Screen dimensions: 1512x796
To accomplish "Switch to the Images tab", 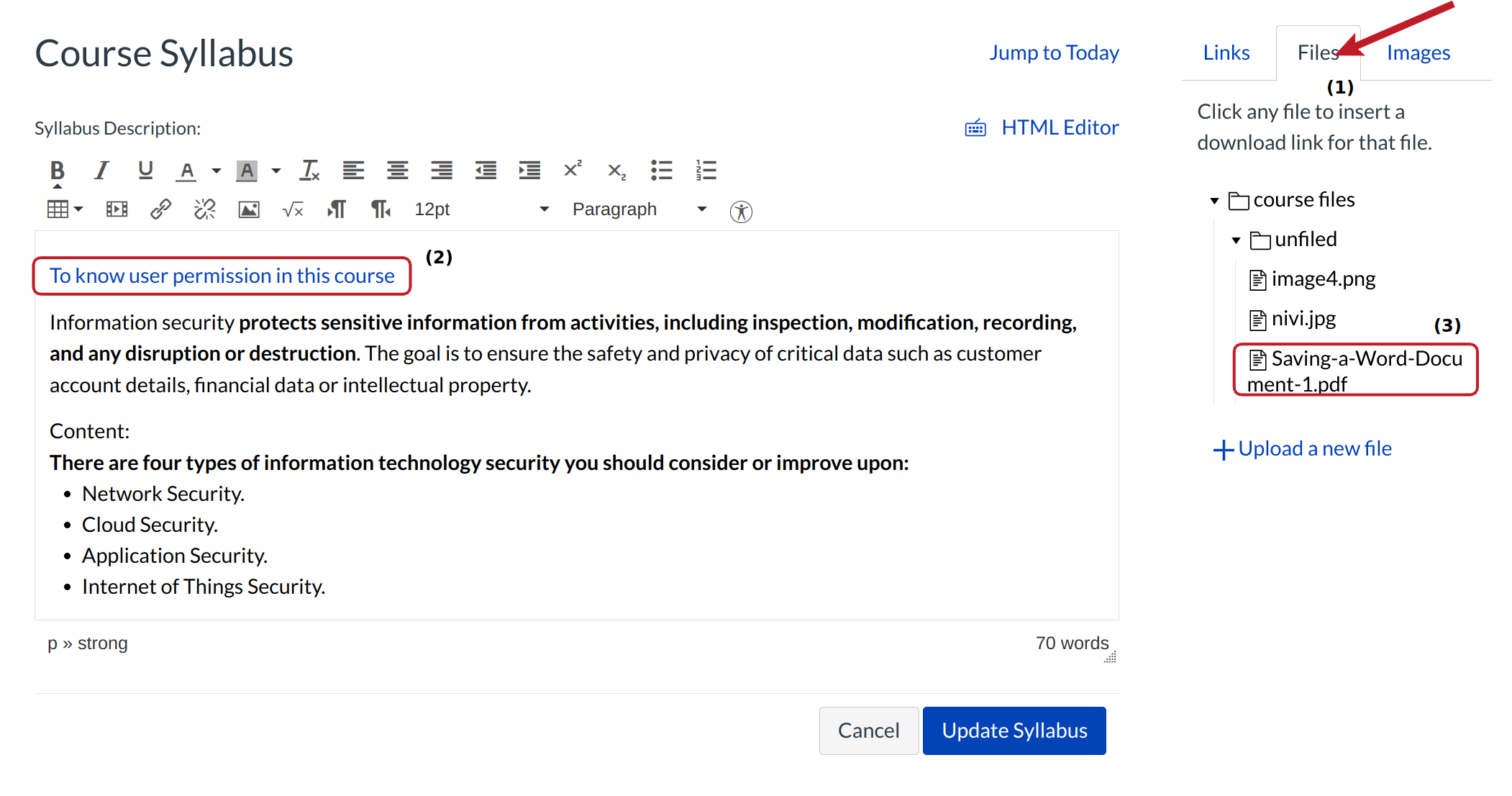I will pos(1418,53).
